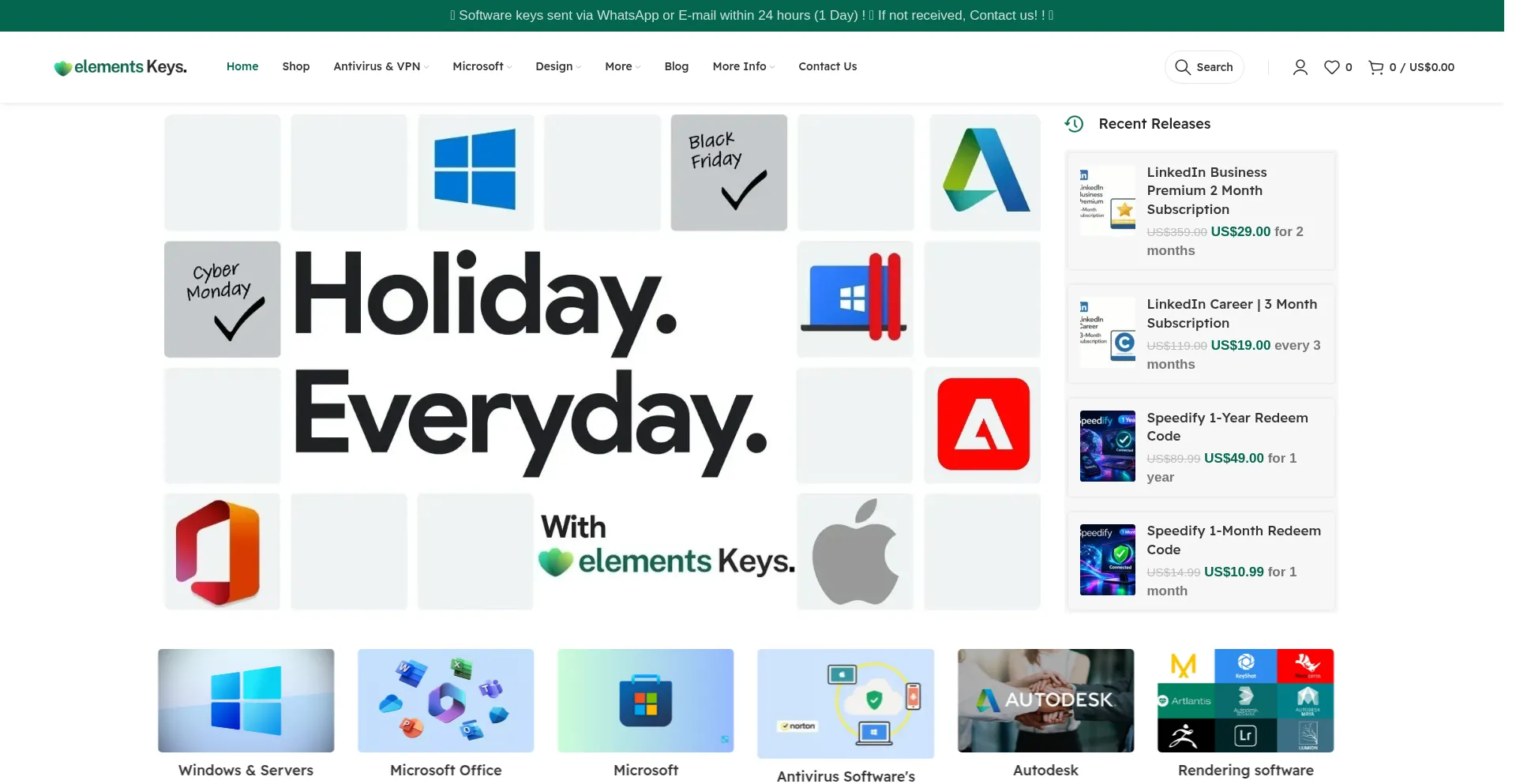Open LinkedIn Business Premium product thumbnail
1516x784 pixels.
[1108, 201]
